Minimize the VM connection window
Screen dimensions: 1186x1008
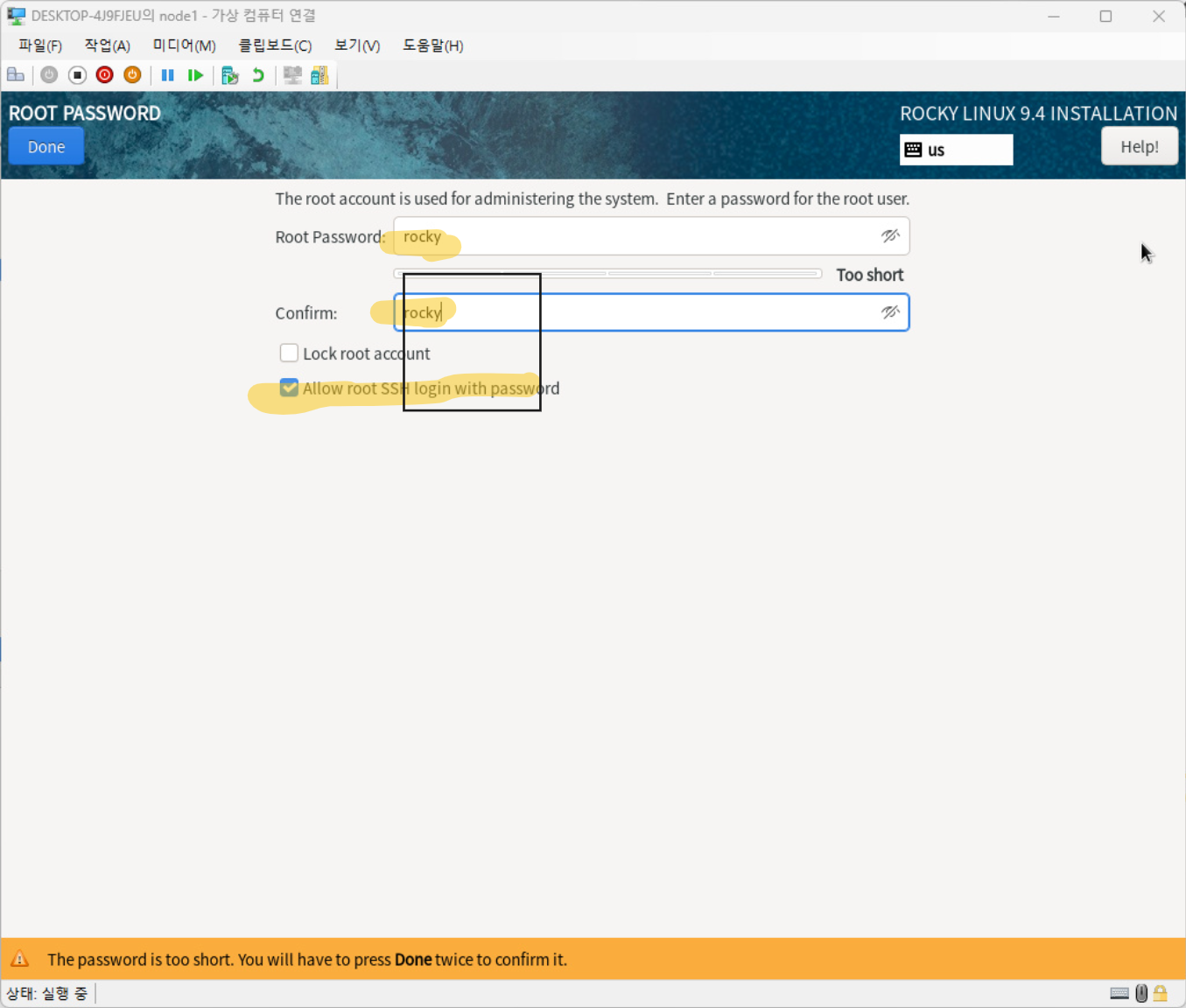click(1054, 16)
